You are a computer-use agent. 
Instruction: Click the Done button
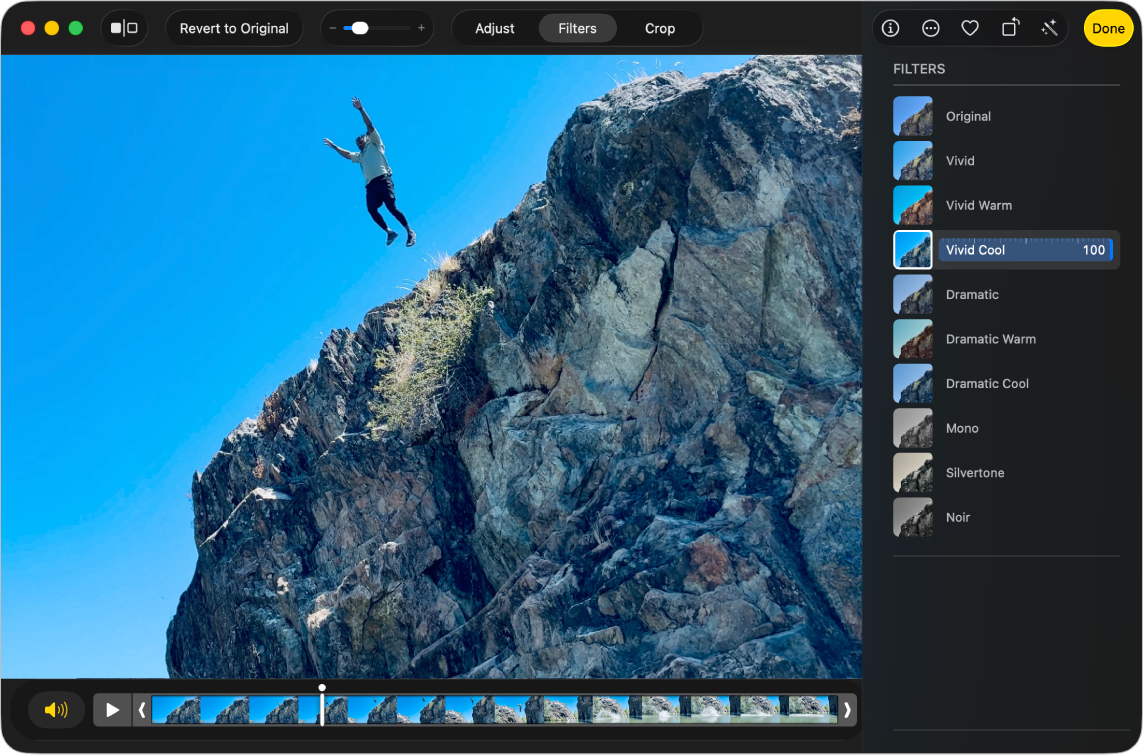coord(1108,28)
